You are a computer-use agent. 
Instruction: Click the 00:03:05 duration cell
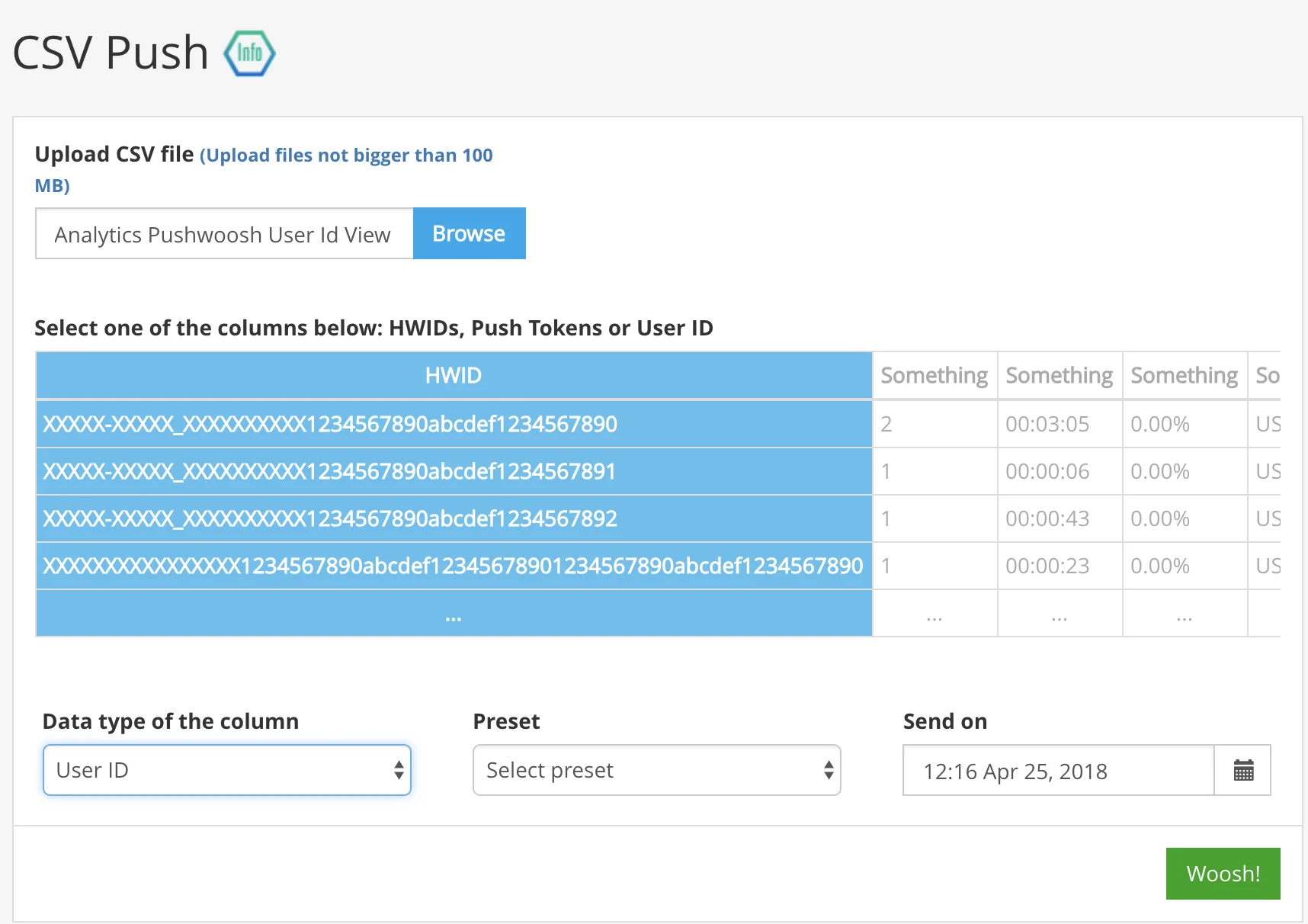point(1059,424)
